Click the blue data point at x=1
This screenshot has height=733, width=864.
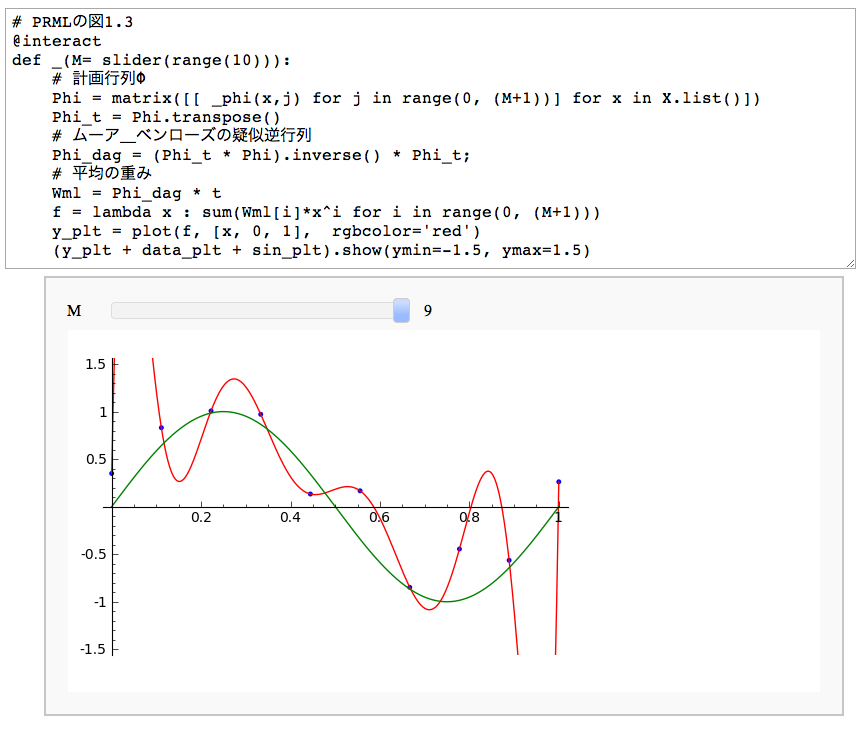click(x=558, y=482)
